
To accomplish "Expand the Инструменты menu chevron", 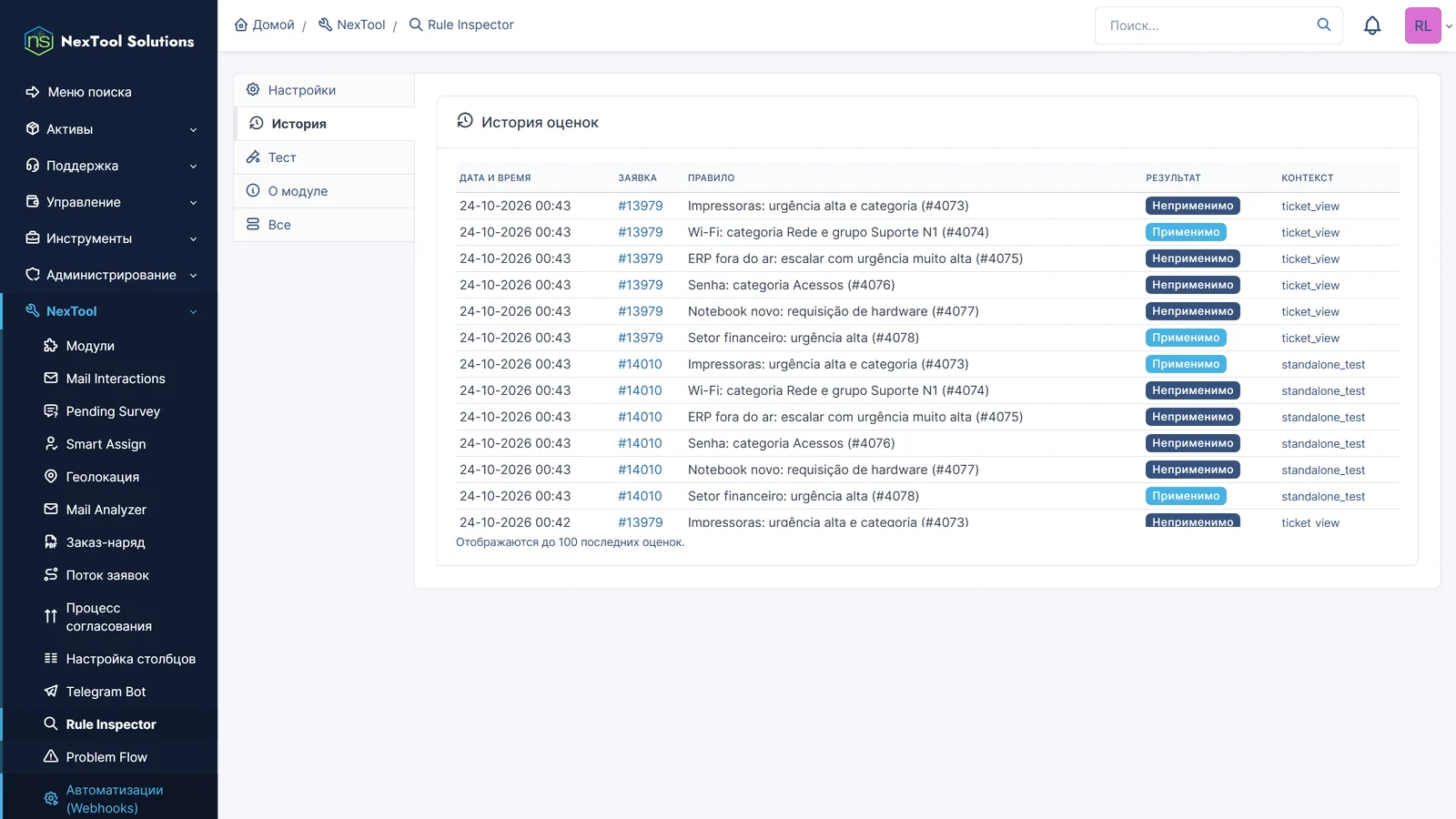I will [x=193, y=238].
